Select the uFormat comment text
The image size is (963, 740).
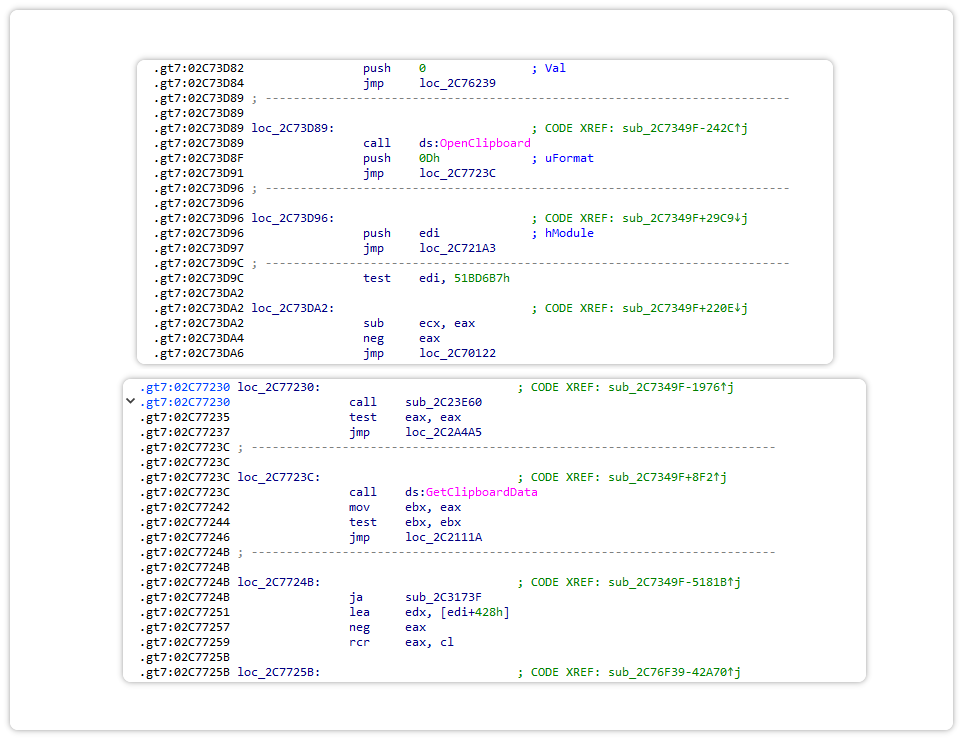point(569,158)
